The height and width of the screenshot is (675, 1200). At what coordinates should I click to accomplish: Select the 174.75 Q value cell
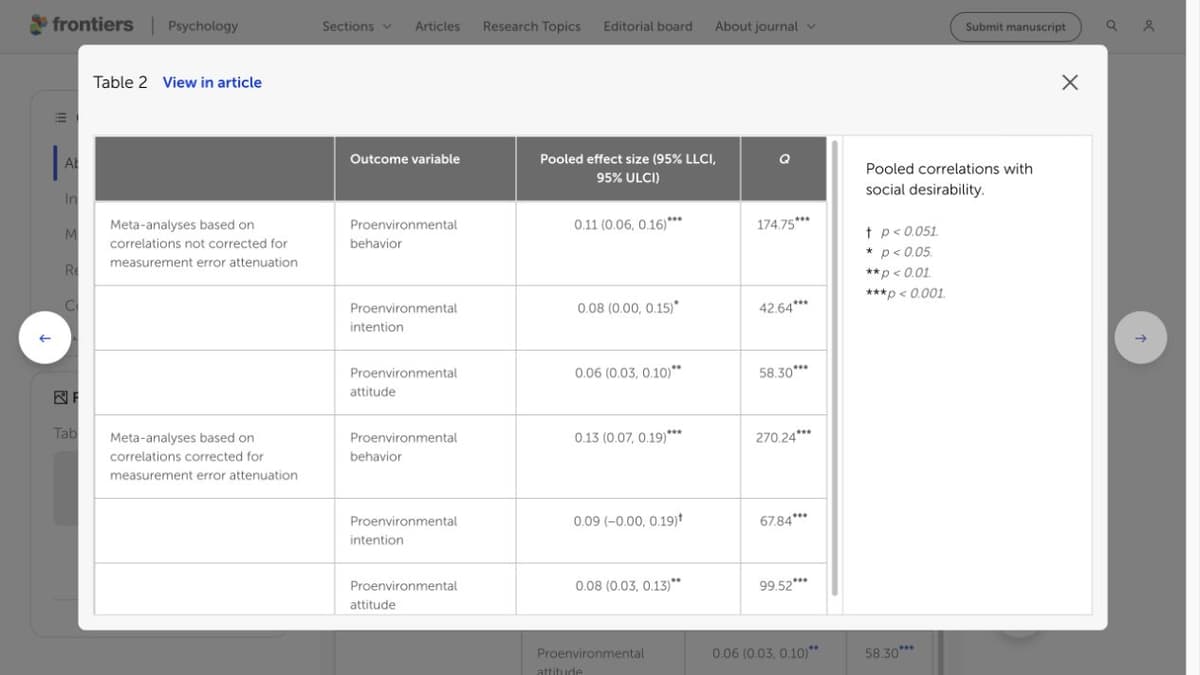click(x=784, y=243)
